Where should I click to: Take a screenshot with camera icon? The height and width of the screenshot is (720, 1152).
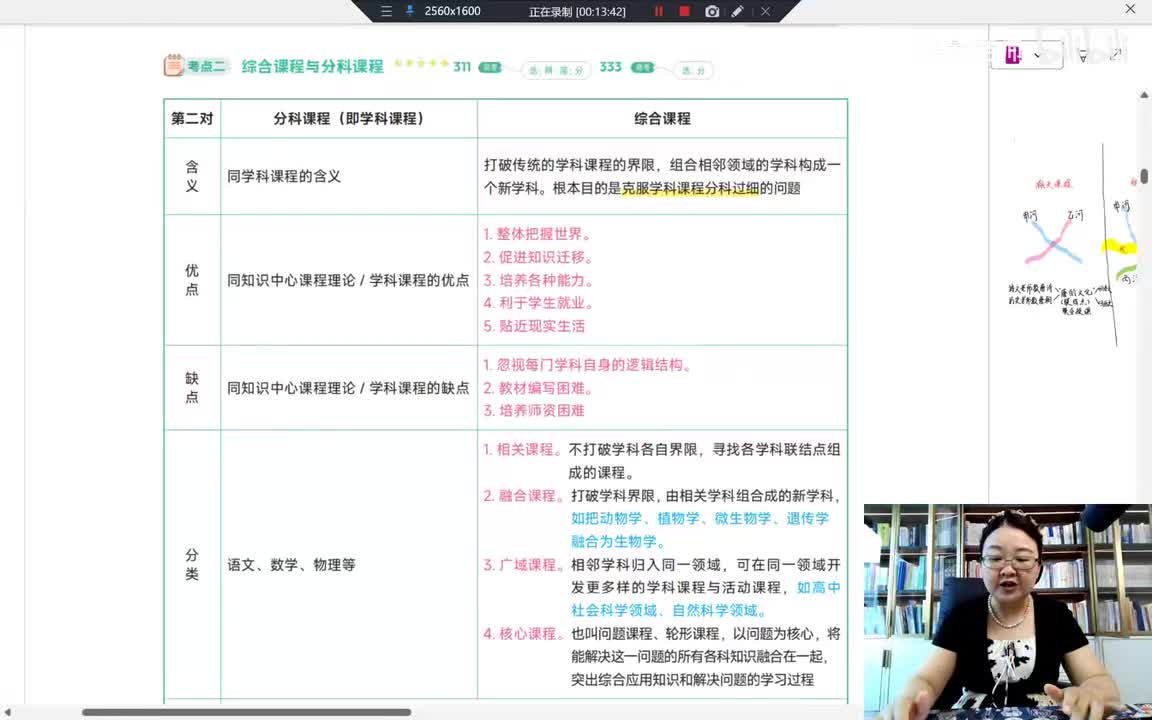click(x=712, y=11)
